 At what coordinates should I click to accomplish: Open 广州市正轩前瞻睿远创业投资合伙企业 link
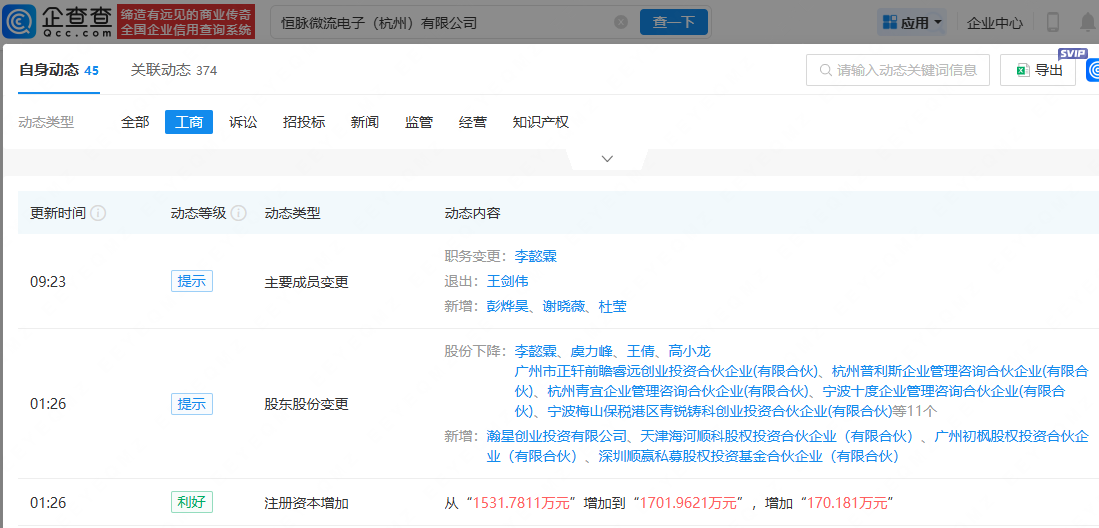coord(666,371)
